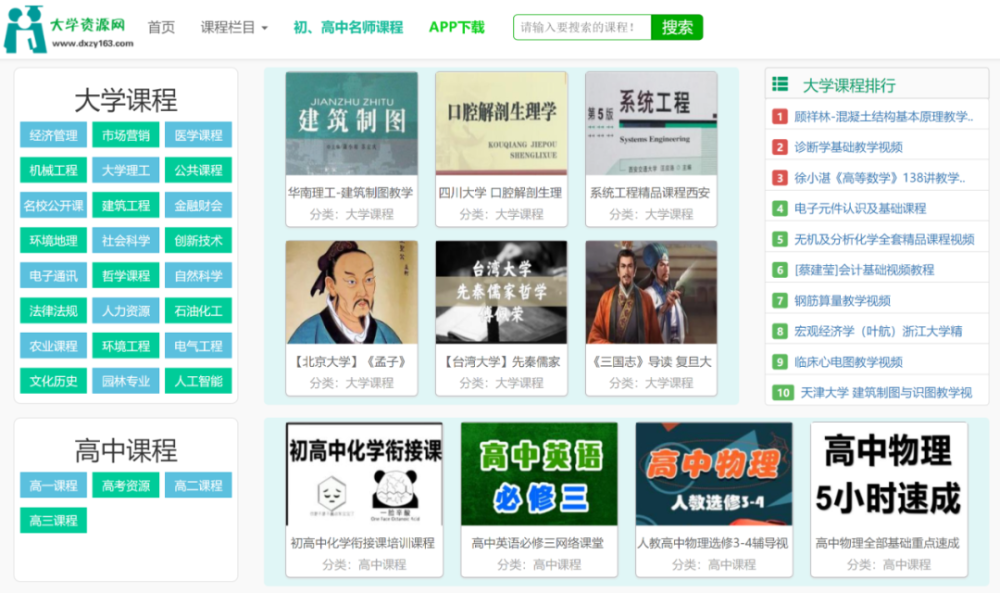This screenshot has width=1000, height=593.
Task: Select the 人工智能 category tag
Action: coord(198,380)
